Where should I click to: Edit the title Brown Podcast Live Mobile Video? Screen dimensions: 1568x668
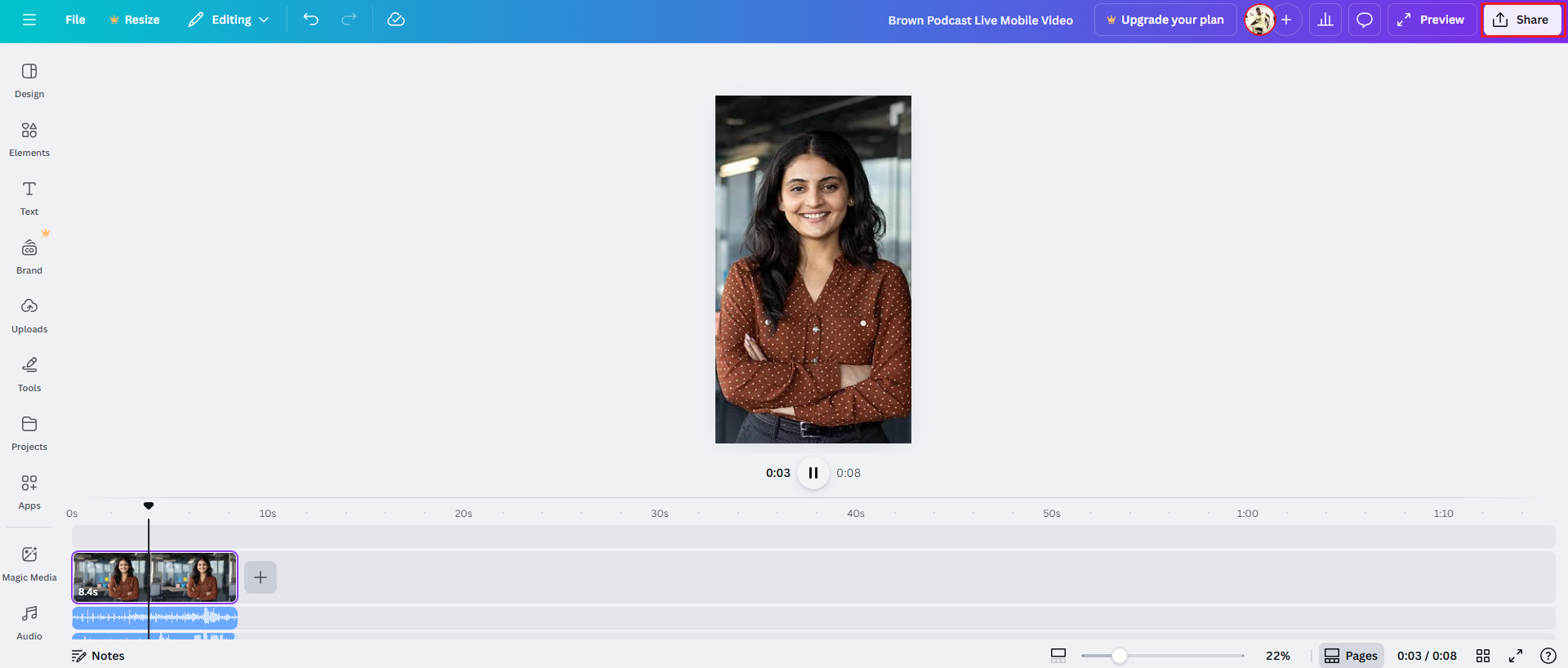(x=981, y=20)
